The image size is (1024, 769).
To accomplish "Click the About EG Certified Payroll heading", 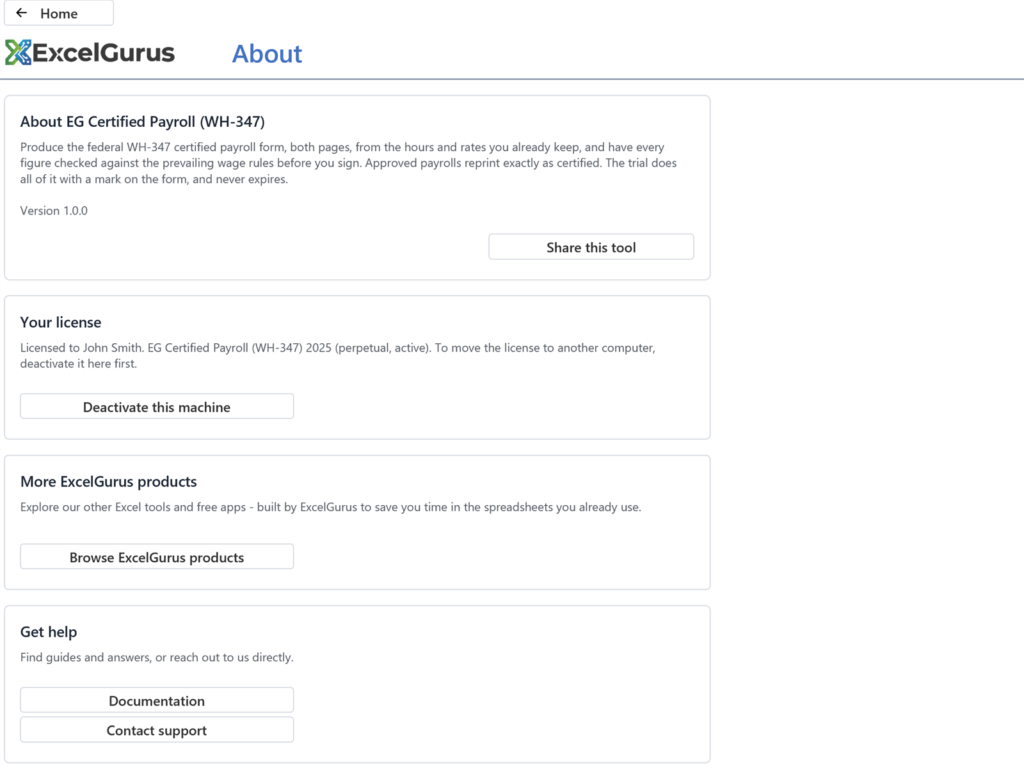I will [142, 121].
